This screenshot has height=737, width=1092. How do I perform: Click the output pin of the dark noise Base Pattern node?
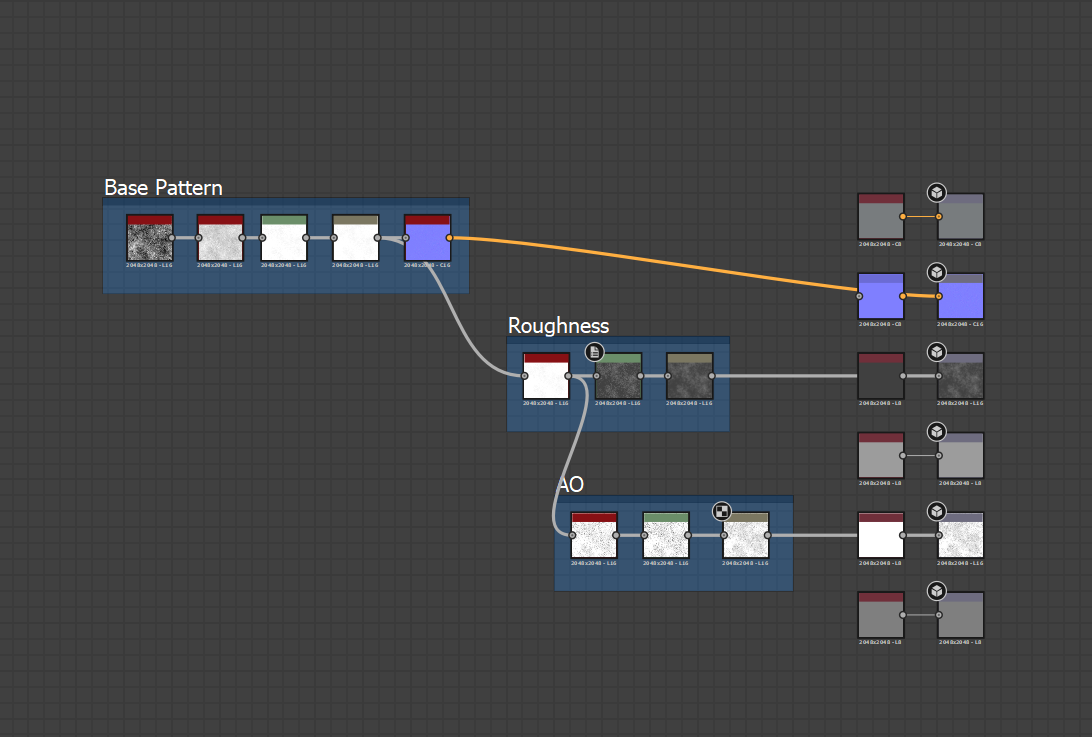coord(171,238)
